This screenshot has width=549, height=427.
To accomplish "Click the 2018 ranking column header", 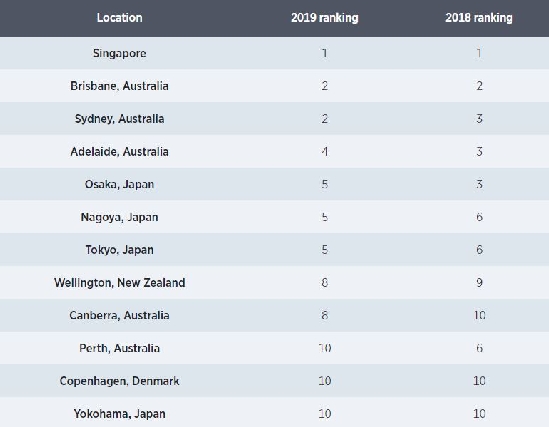I will [x=479, y=18].
